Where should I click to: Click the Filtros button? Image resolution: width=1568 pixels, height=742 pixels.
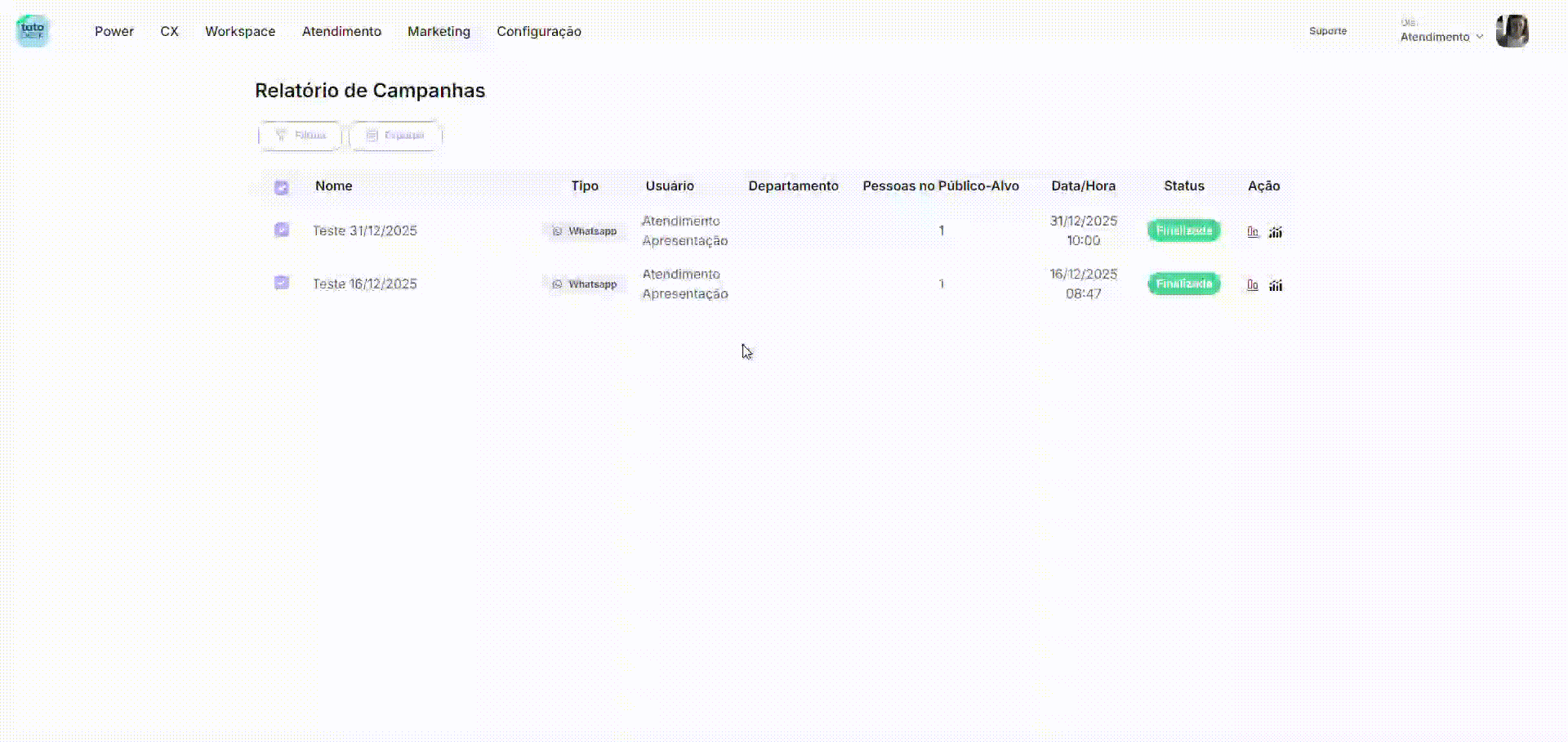[301, 136]
